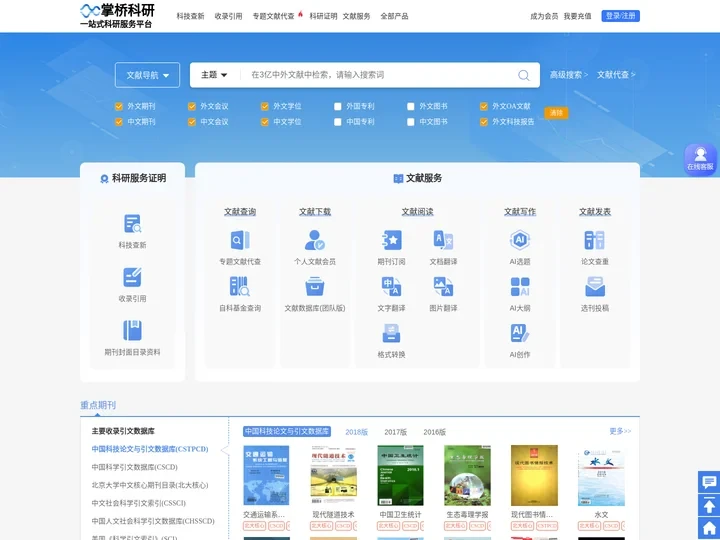This screenshot has width=720, height=540.
Task: Open 文献数据库(团队版) icon
Action: (x=315, y=286)
